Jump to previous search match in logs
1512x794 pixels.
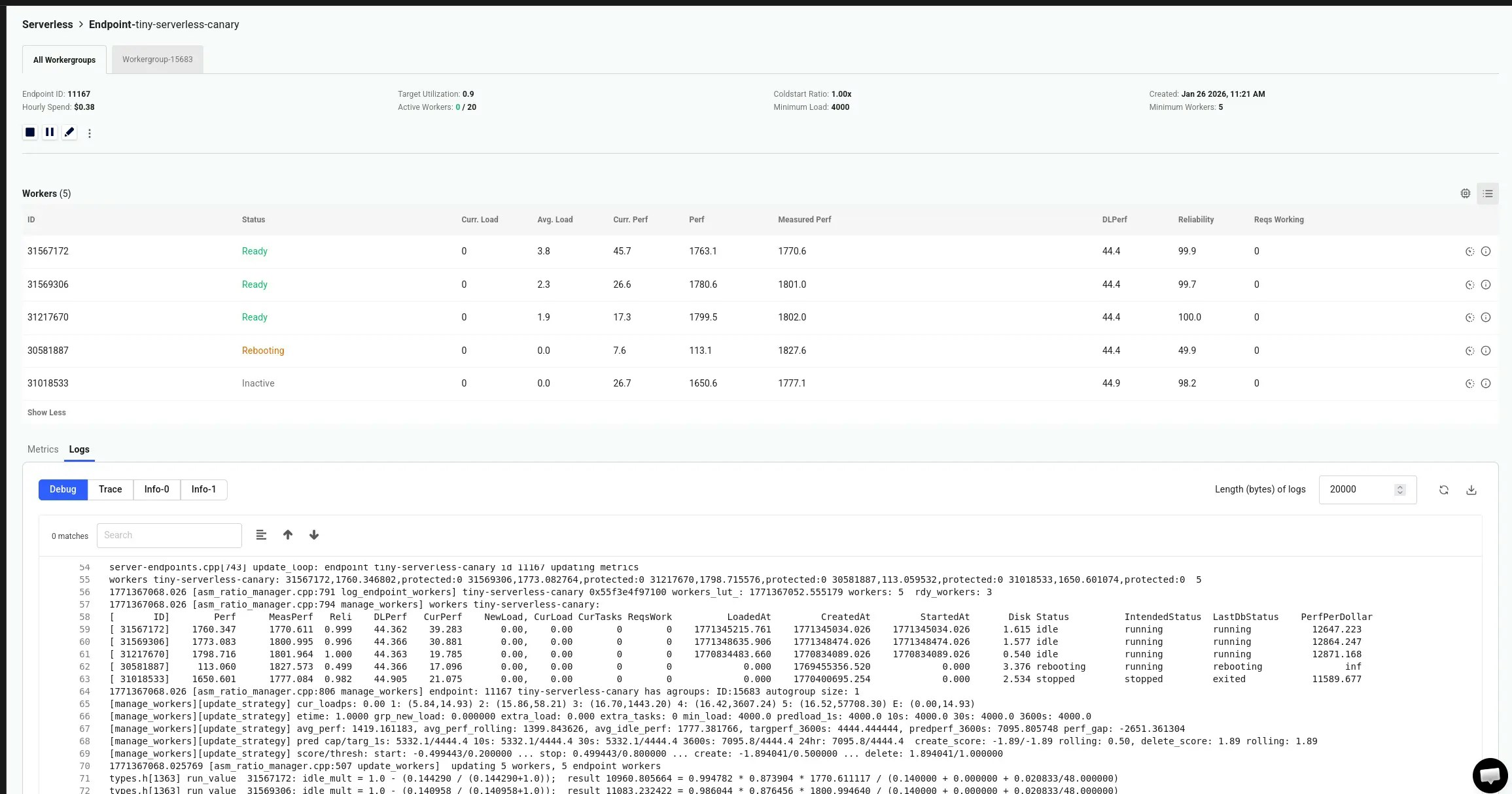[x=288, y=535]
